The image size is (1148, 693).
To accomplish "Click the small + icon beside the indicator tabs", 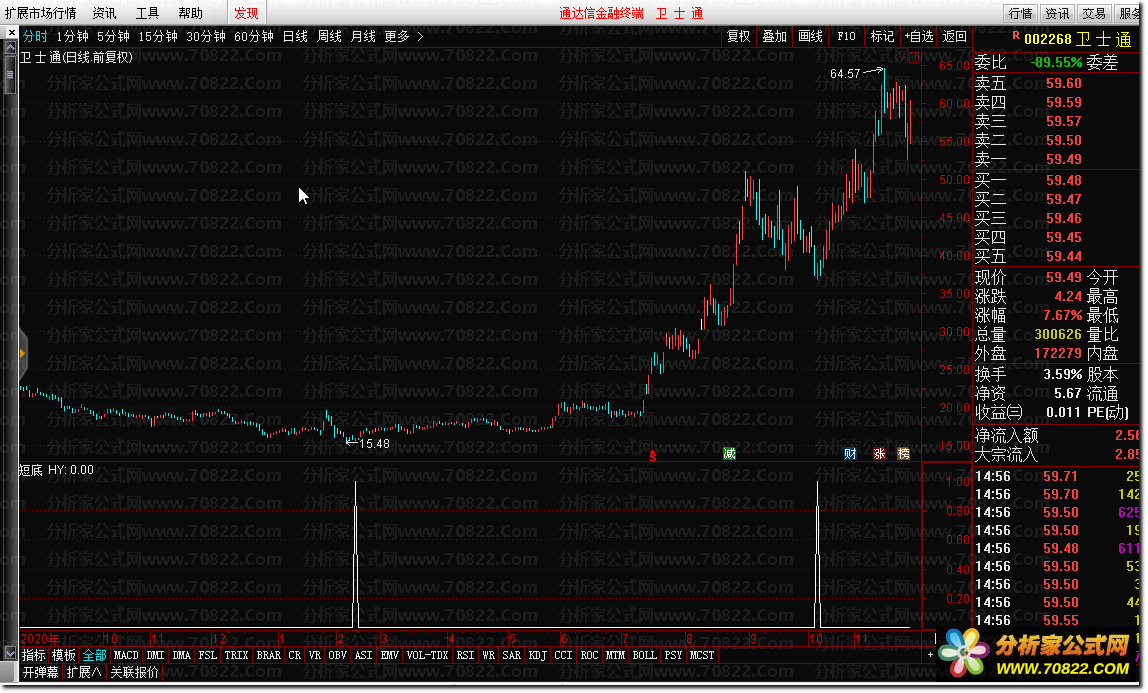I will [931, 654].
